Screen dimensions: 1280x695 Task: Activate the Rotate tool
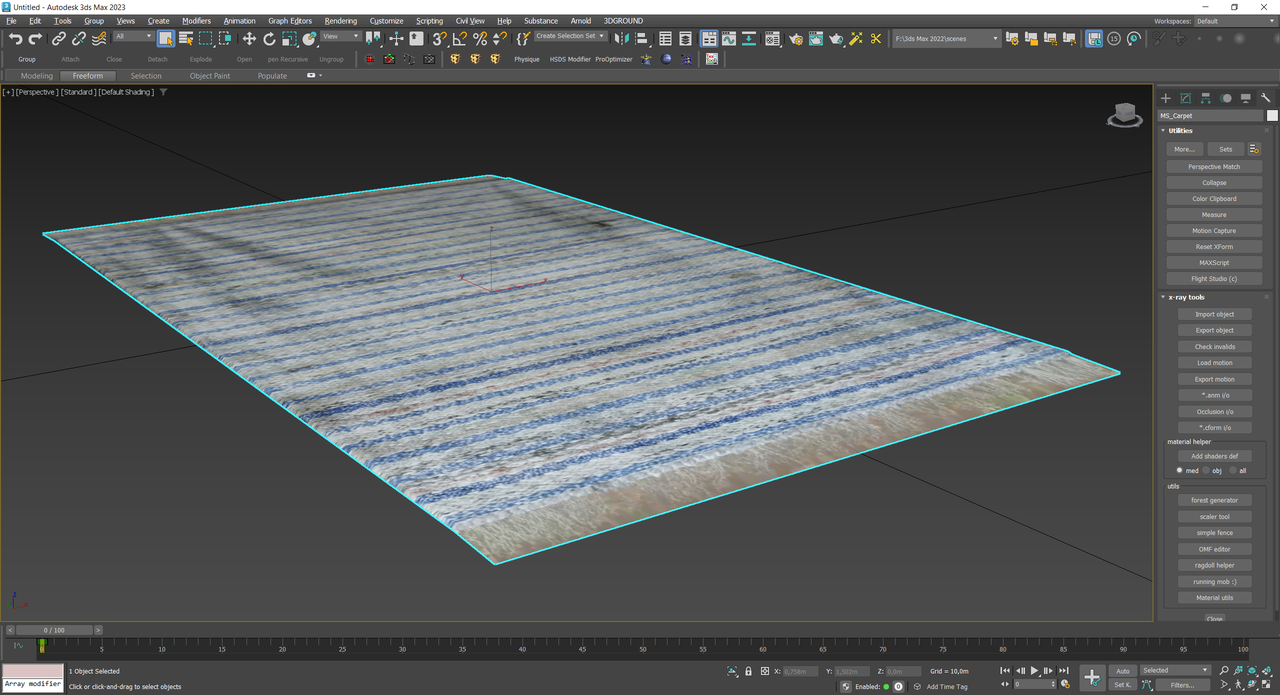point(269,39)
